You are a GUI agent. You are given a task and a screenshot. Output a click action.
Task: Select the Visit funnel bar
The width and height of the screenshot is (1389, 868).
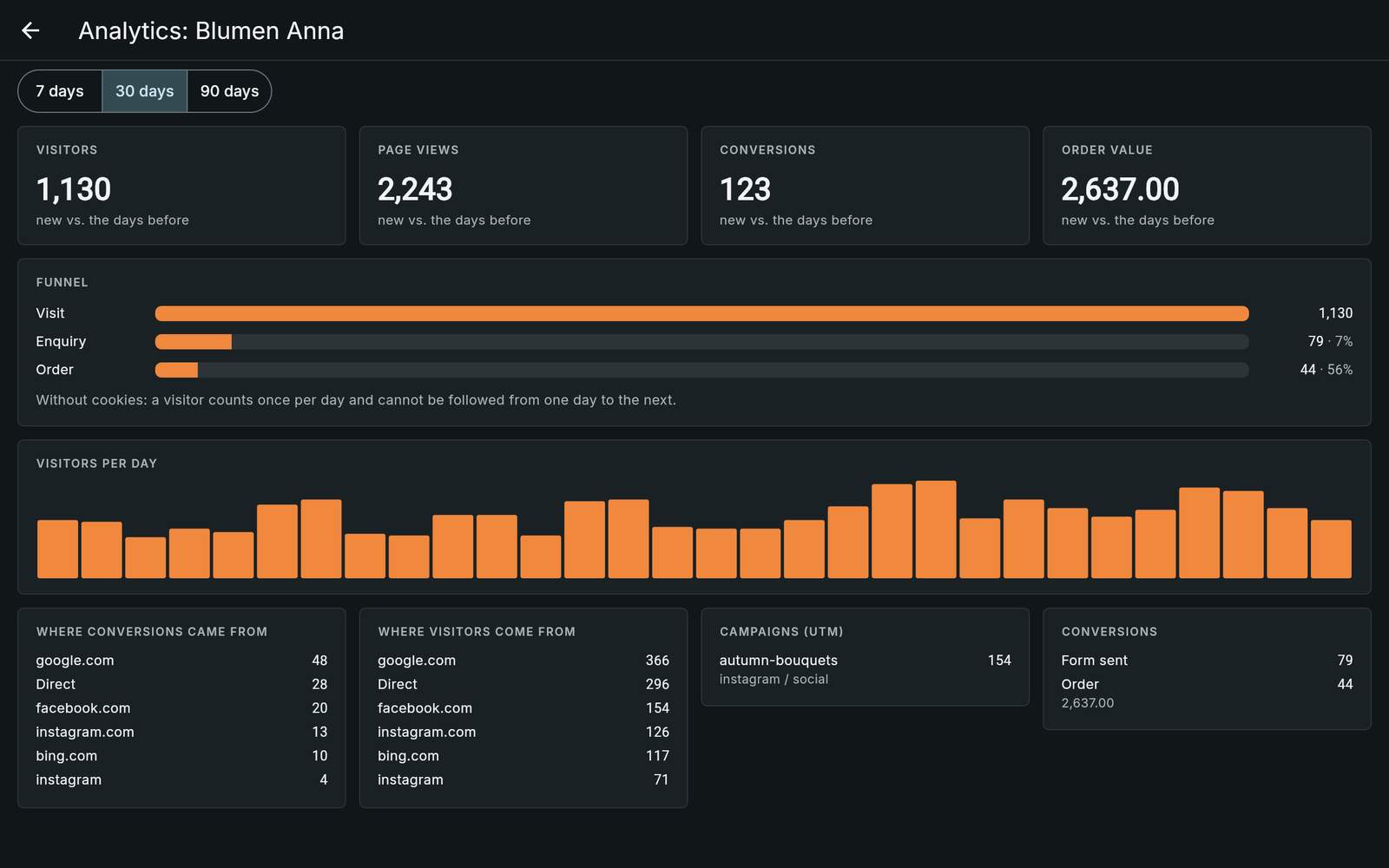(701, 313)
